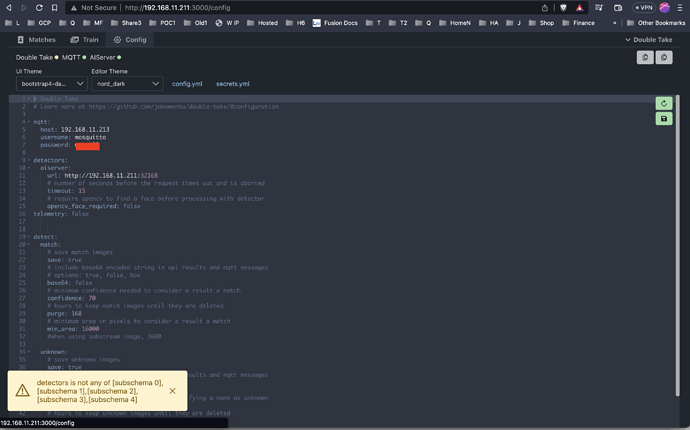
Task: Click the VPN button in browser toolbar
Action: [x=644, y=7]
